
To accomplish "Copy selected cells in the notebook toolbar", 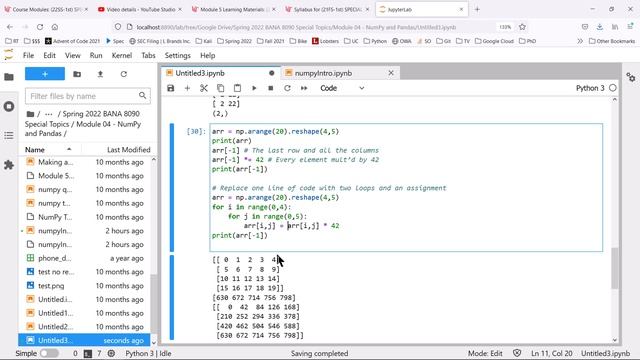I will [x=220, y=88].
